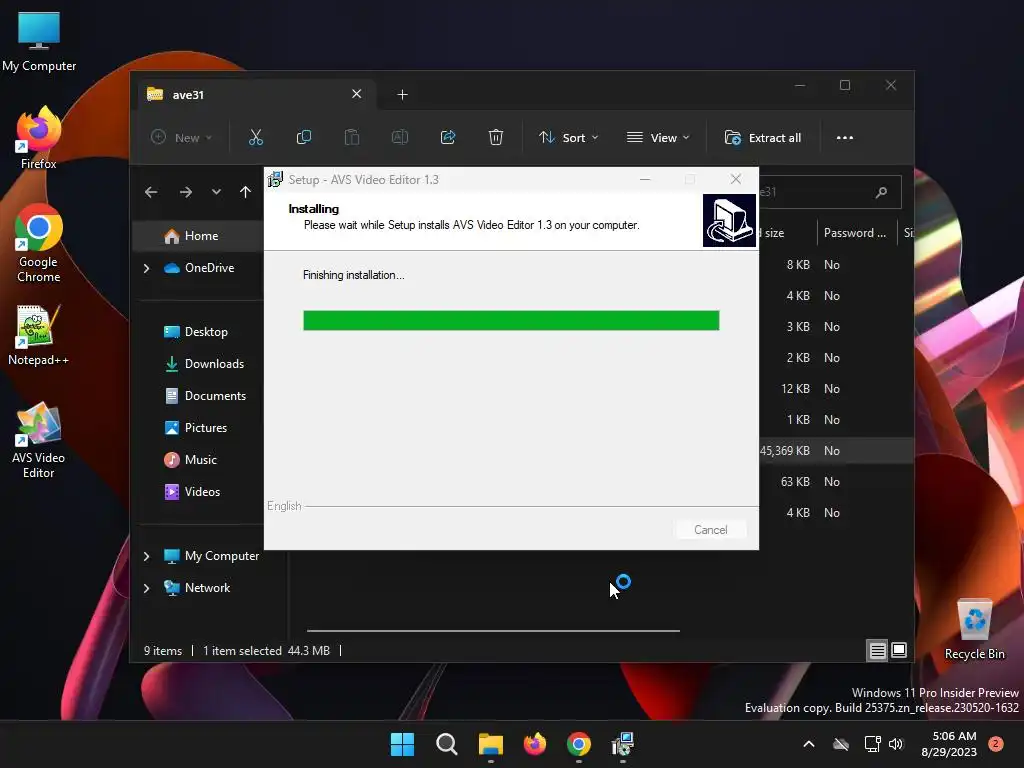Open the New dropdown in File Explorer
The height and width of the screenshot is (768, 1024).
point(182,138)
